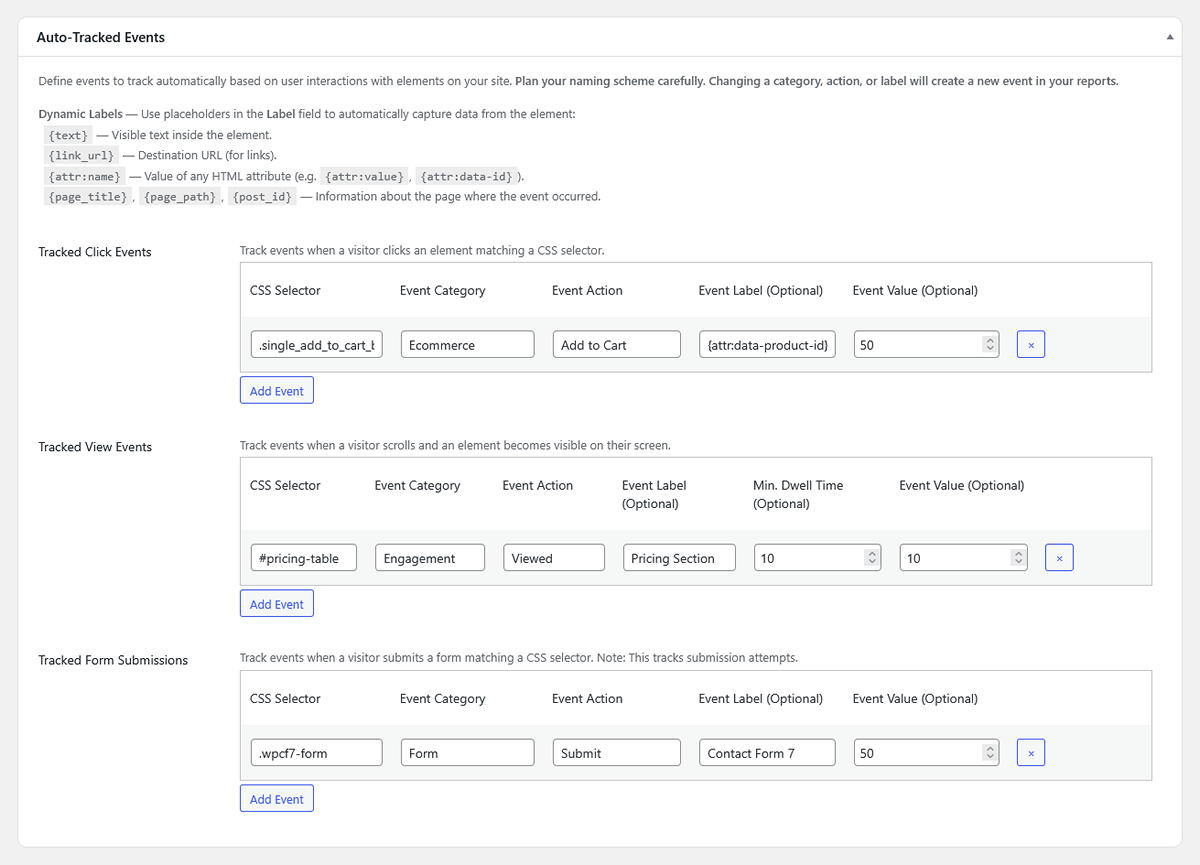Click the Engagement category field
The height and width of the screenshot is (865, 1200).
point(429,557)
